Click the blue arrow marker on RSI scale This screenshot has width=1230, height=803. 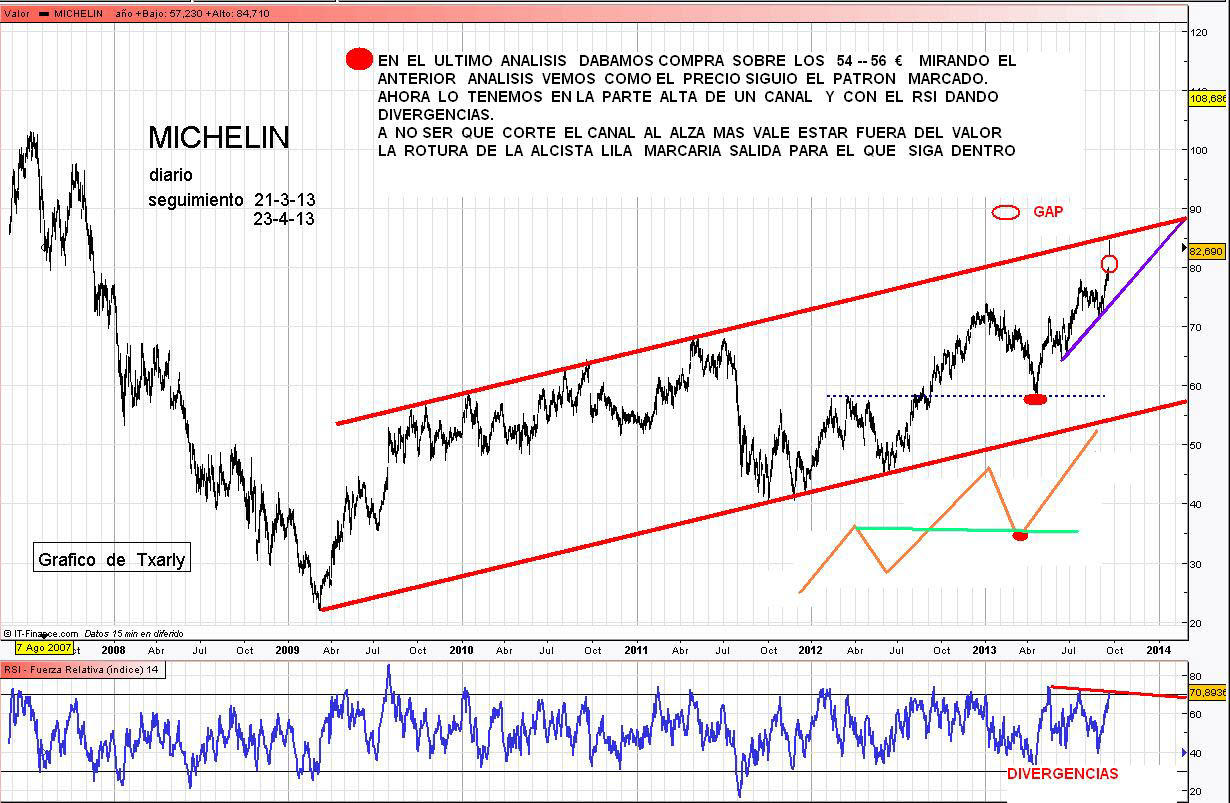tap(1184, 752)
